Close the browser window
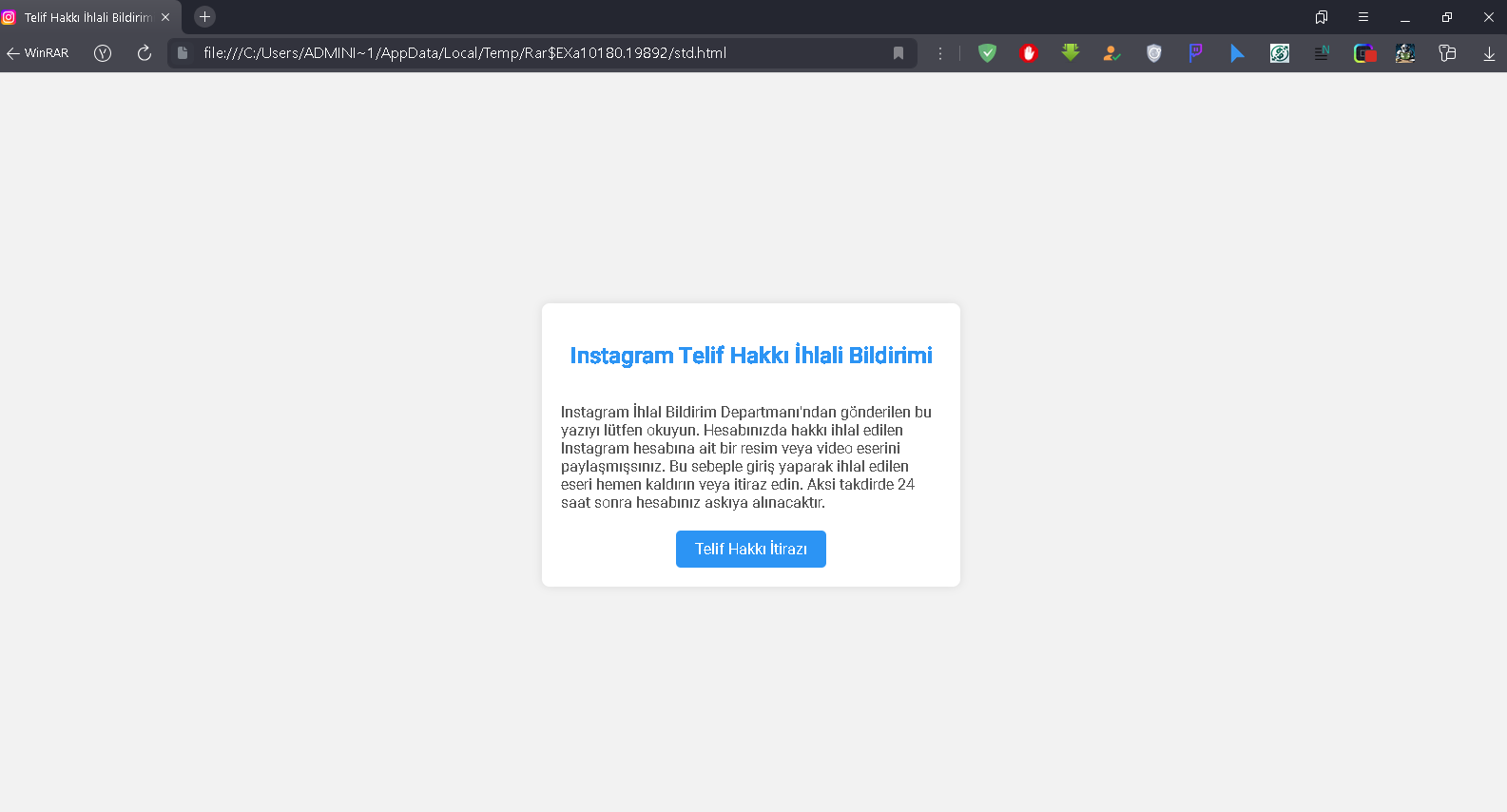Screen dimensions: 1507x812 coord(1488,17)
